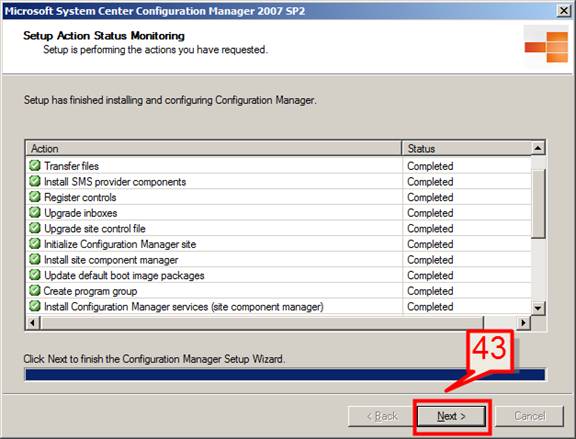This screenshot has height=439, width=576.
Task: Click the Setup Action Status Monitoring heading
Action: [x=104, y=36]
